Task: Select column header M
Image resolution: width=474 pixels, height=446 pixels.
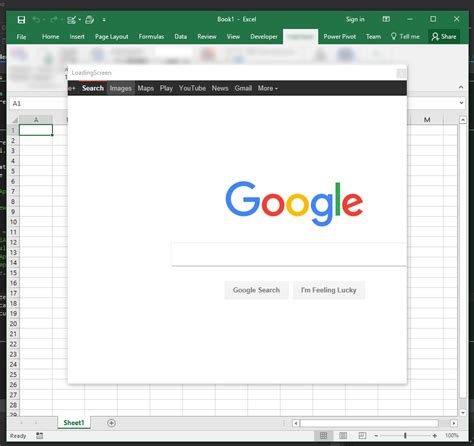Action: [x=427, y=120]
